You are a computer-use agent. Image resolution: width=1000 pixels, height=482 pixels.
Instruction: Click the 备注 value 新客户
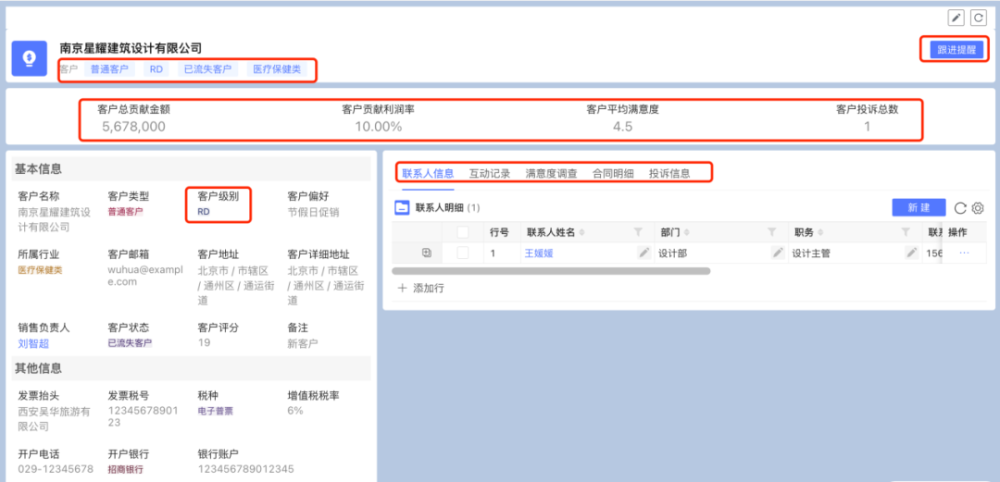303,344
